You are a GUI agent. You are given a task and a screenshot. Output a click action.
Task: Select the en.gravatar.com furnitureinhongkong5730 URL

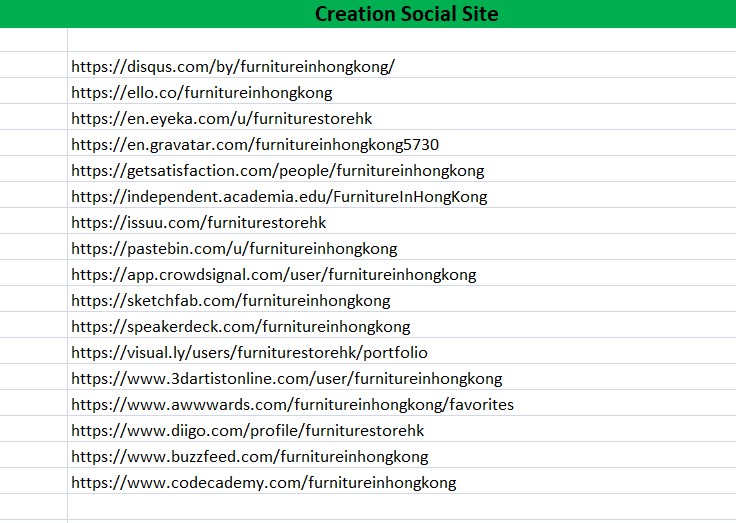coord(255,145)
